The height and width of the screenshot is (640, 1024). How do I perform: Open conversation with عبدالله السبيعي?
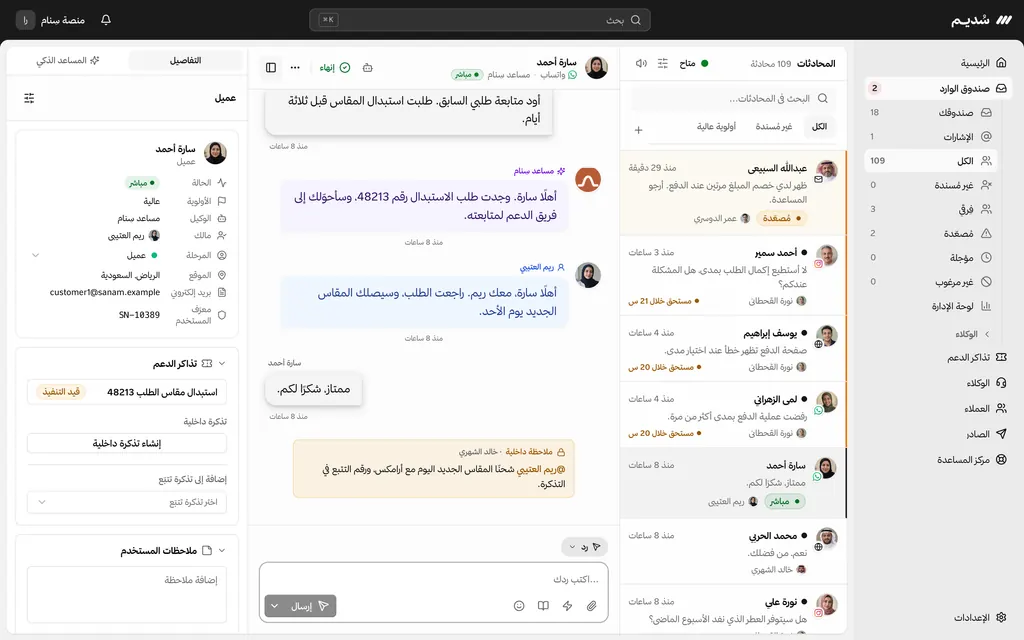tap(733, 193)
